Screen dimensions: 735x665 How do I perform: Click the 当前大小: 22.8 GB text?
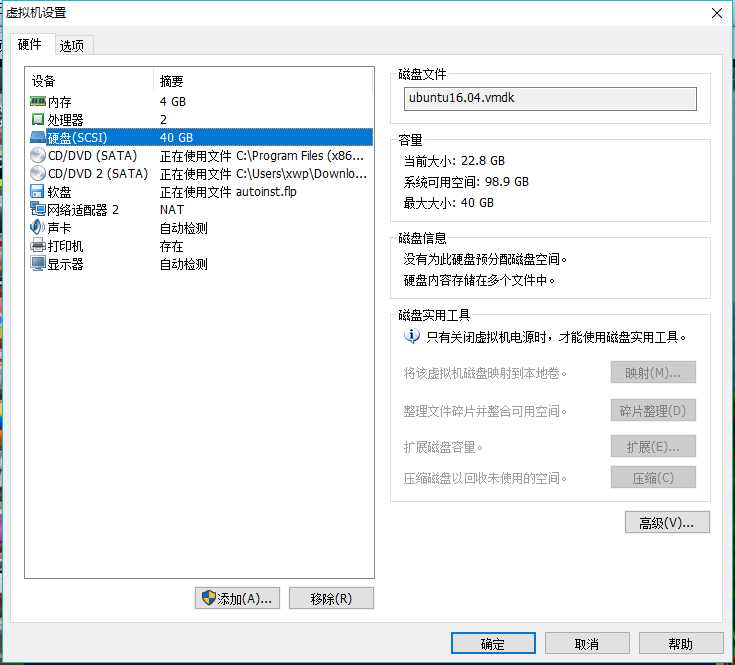[454, 161]
